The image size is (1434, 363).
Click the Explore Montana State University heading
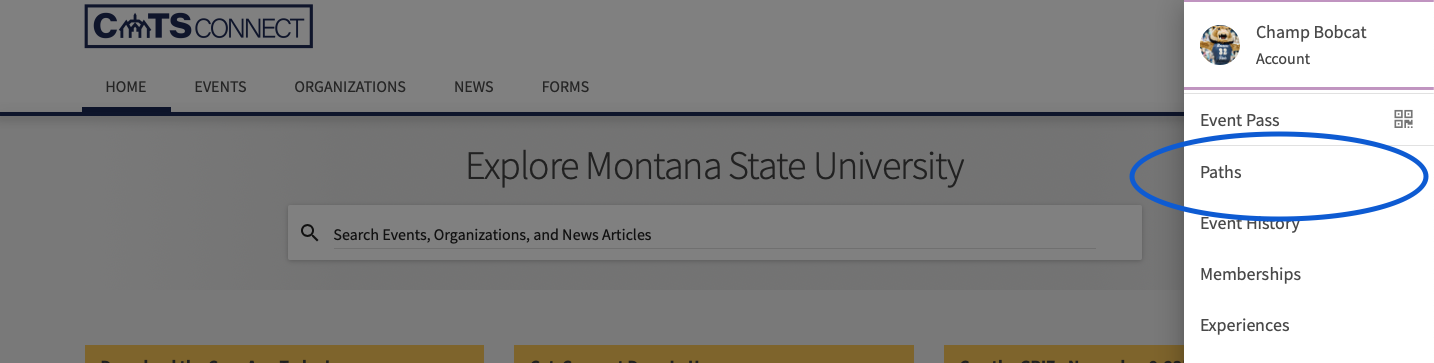[x=714, y=166]
